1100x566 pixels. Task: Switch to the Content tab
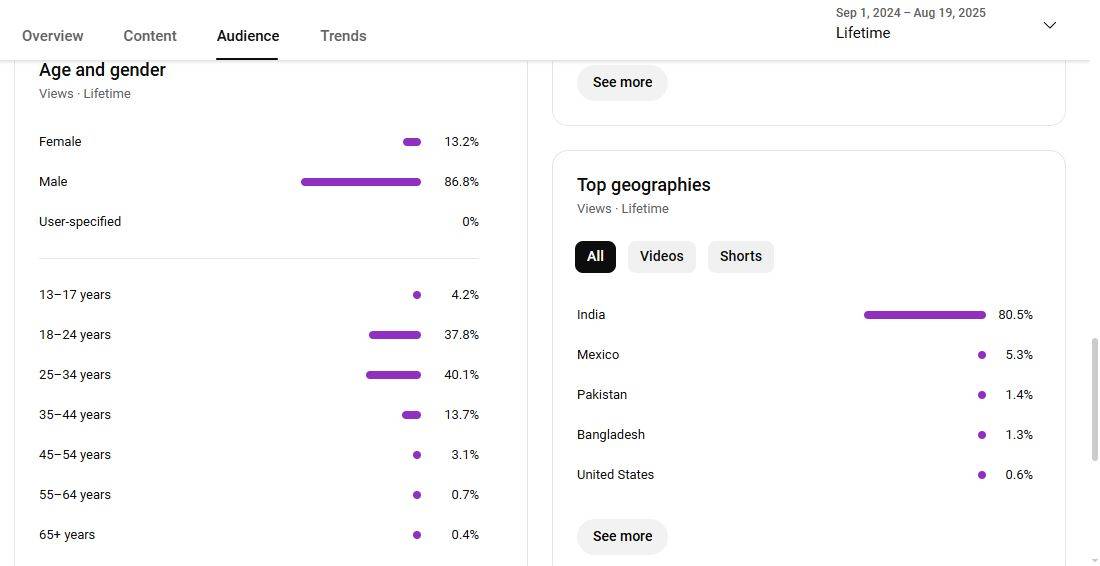tap(150, 36)
